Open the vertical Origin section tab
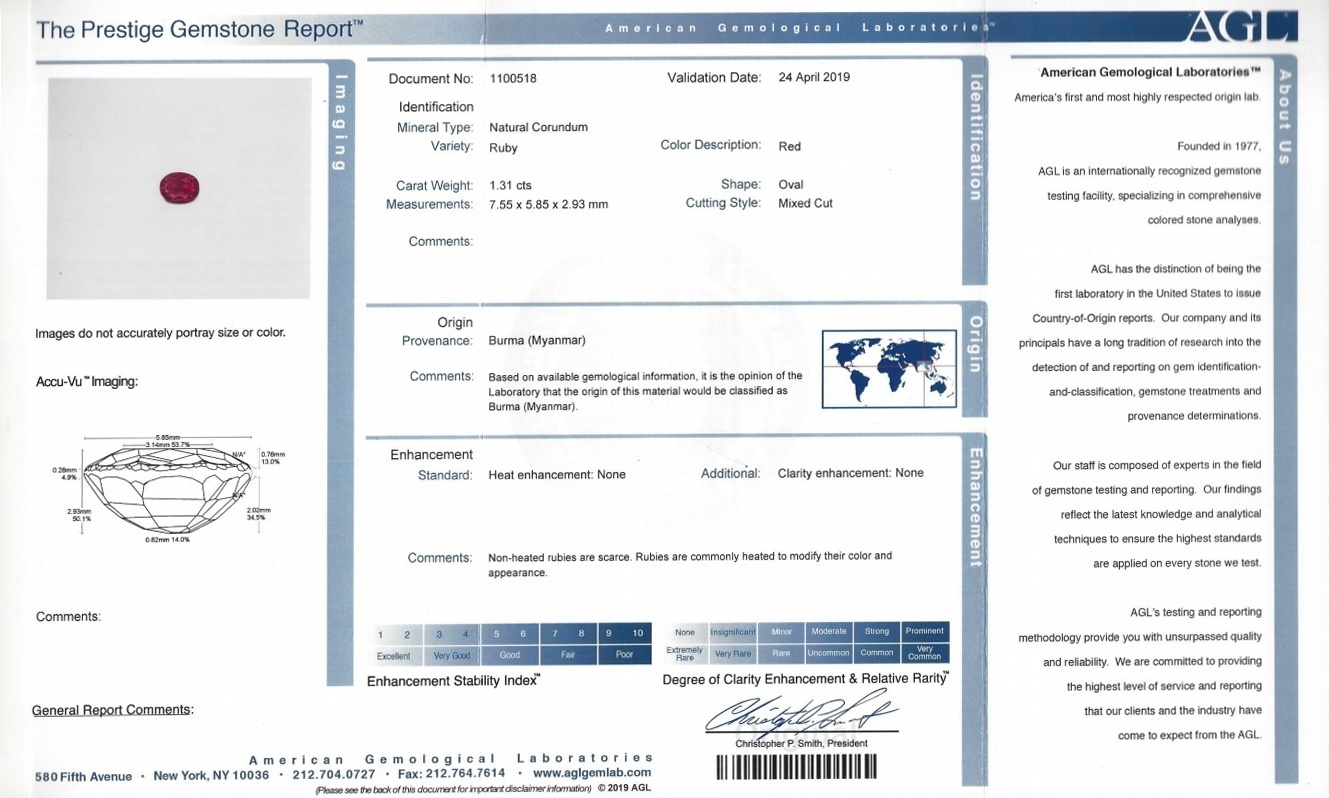 coord(973,343)
